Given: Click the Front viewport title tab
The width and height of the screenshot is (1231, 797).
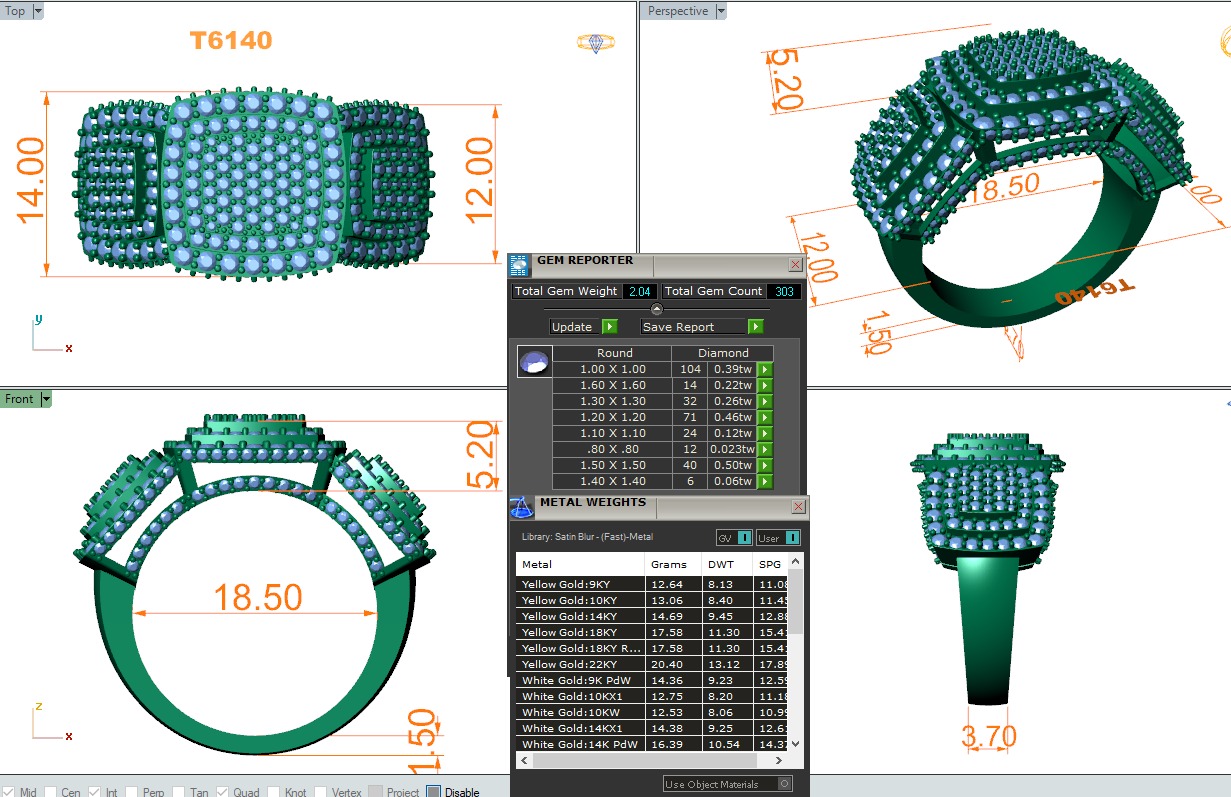Looking at the screenshot, I should 19,399.
